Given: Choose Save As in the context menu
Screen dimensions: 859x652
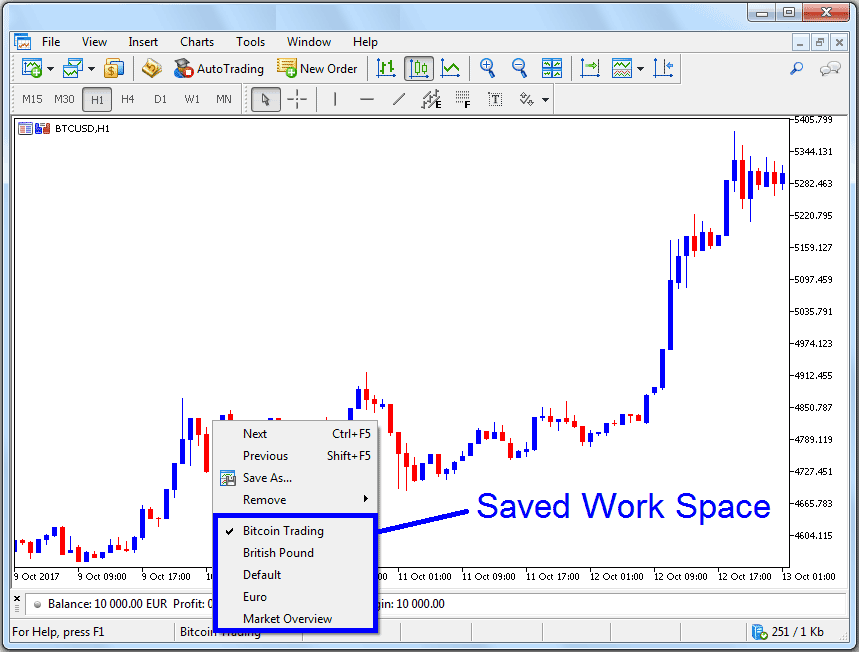Looking at the screenshot, I should 267,477.
